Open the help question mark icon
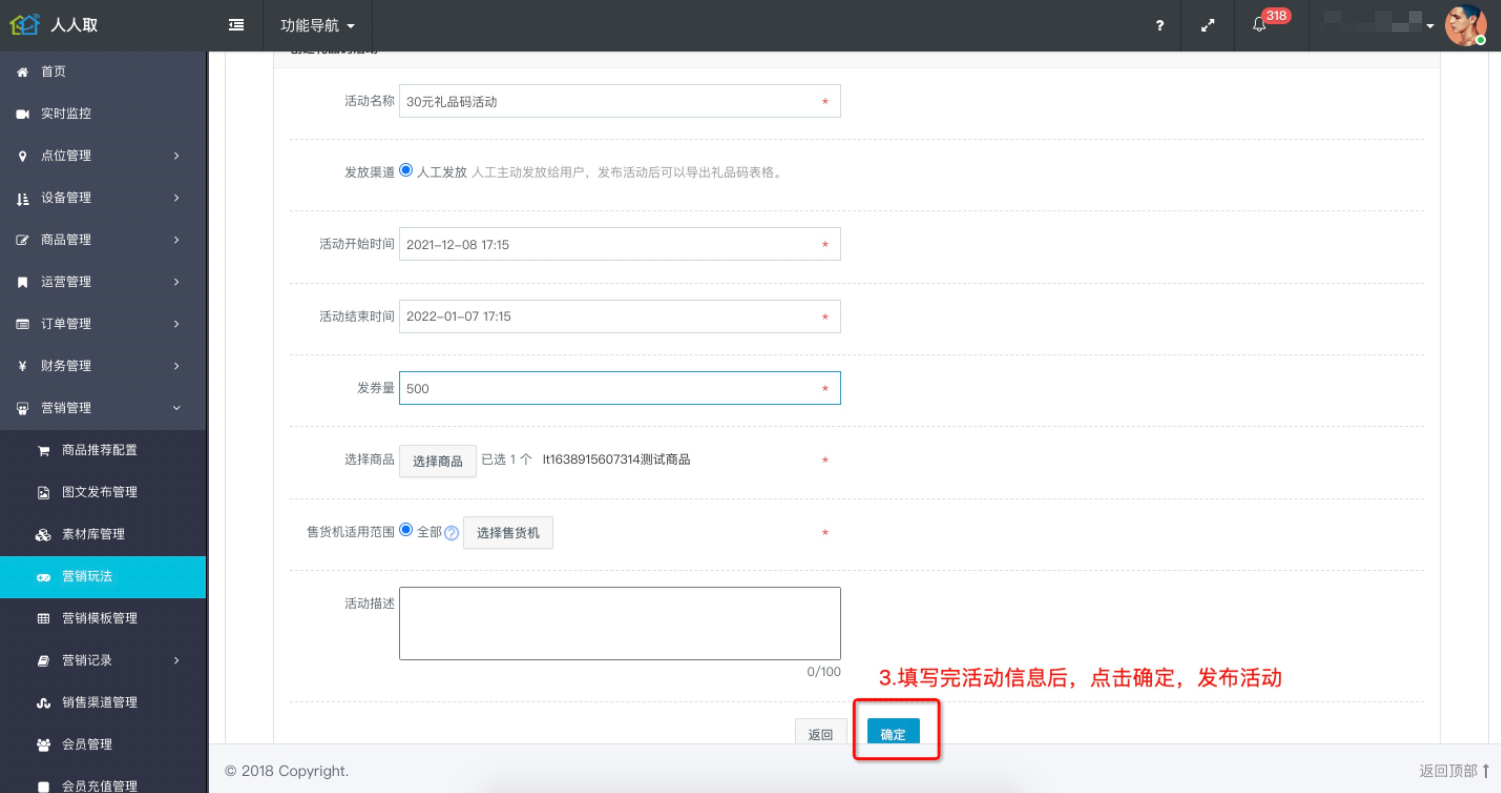Screen dimensions: 1501x793 [1159, 26]
